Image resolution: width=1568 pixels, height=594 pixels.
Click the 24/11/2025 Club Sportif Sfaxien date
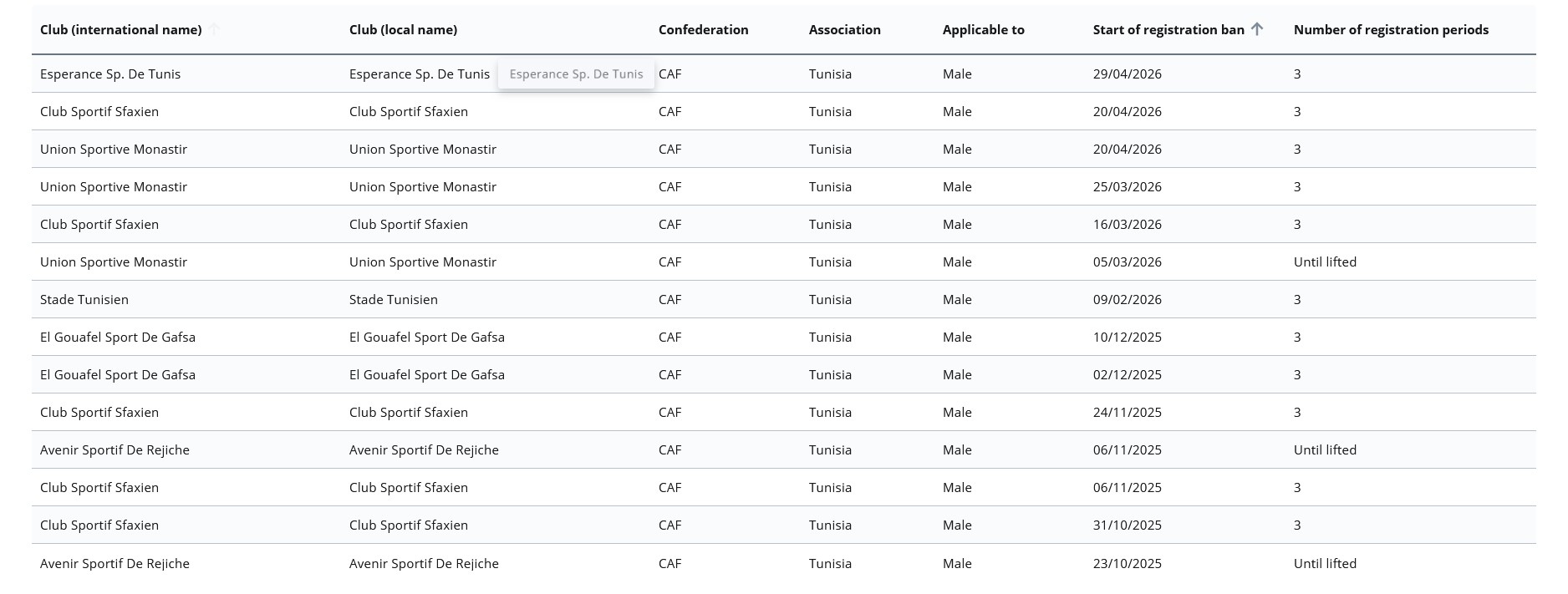point(1127,413)
